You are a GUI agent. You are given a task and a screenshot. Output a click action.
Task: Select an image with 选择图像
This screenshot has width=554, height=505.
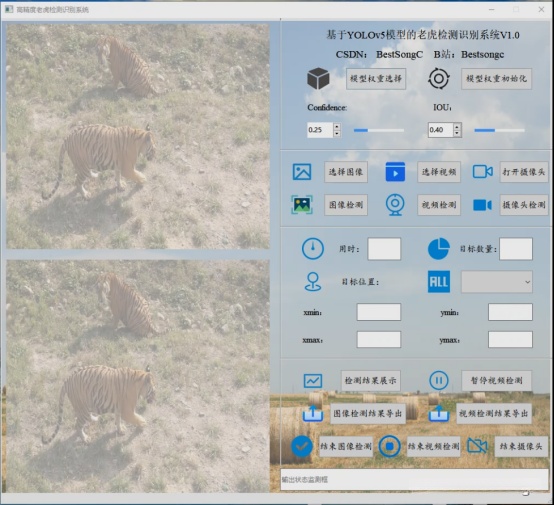click(346, 172)
